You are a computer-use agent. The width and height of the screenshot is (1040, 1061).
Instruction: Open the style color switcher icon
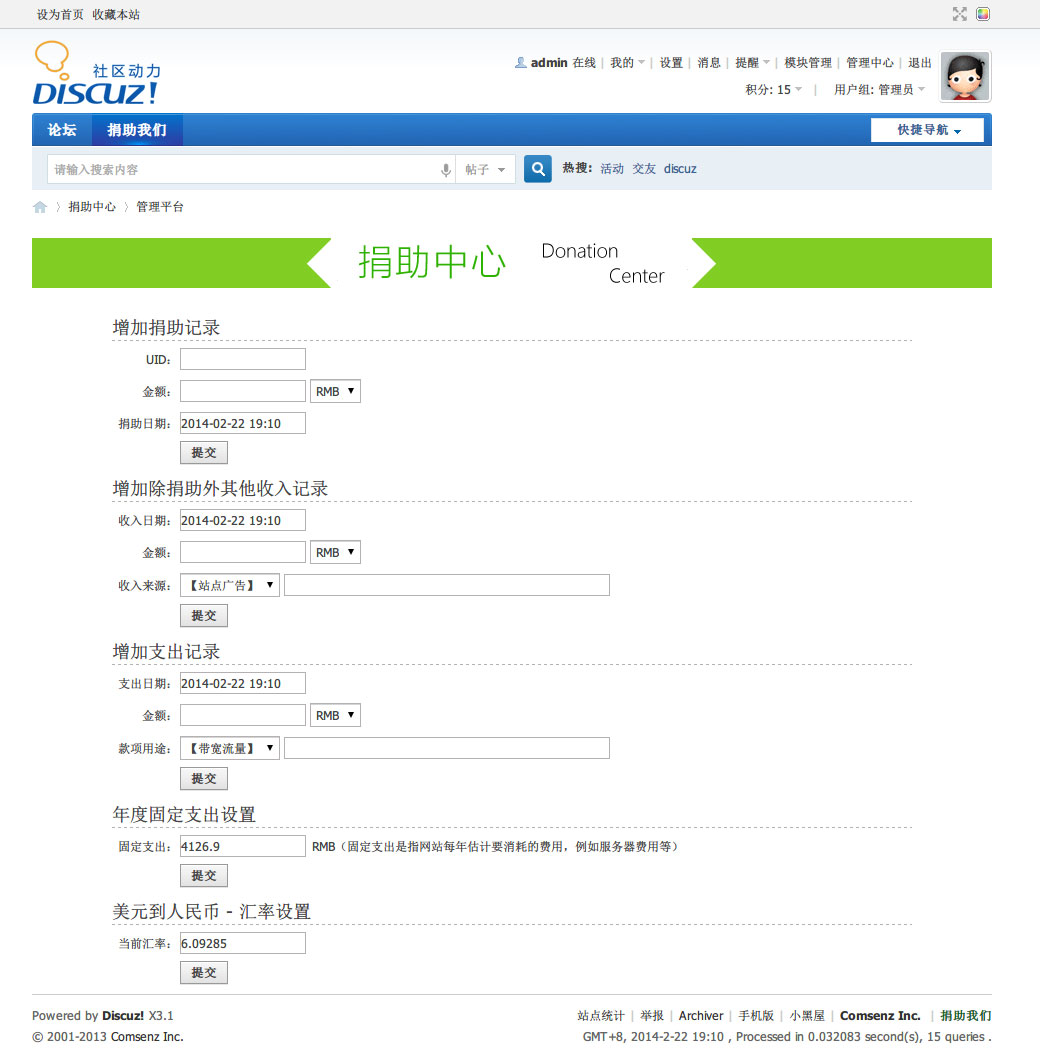pos(983,14)
